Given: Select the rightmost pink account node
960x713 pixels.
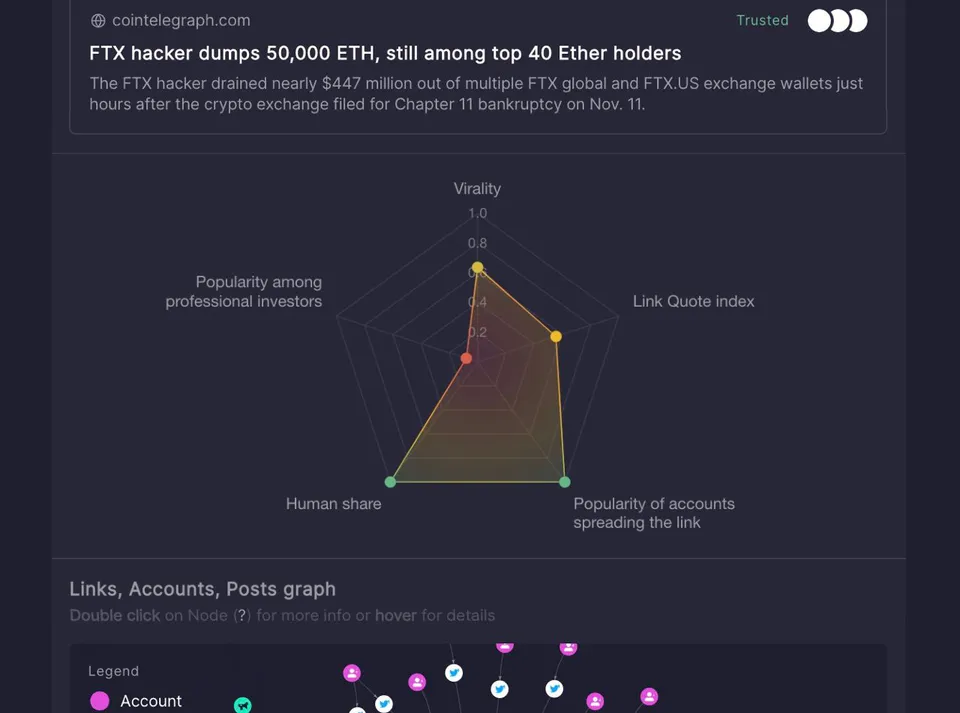Looking at the screenshot, I should [649, 696].
